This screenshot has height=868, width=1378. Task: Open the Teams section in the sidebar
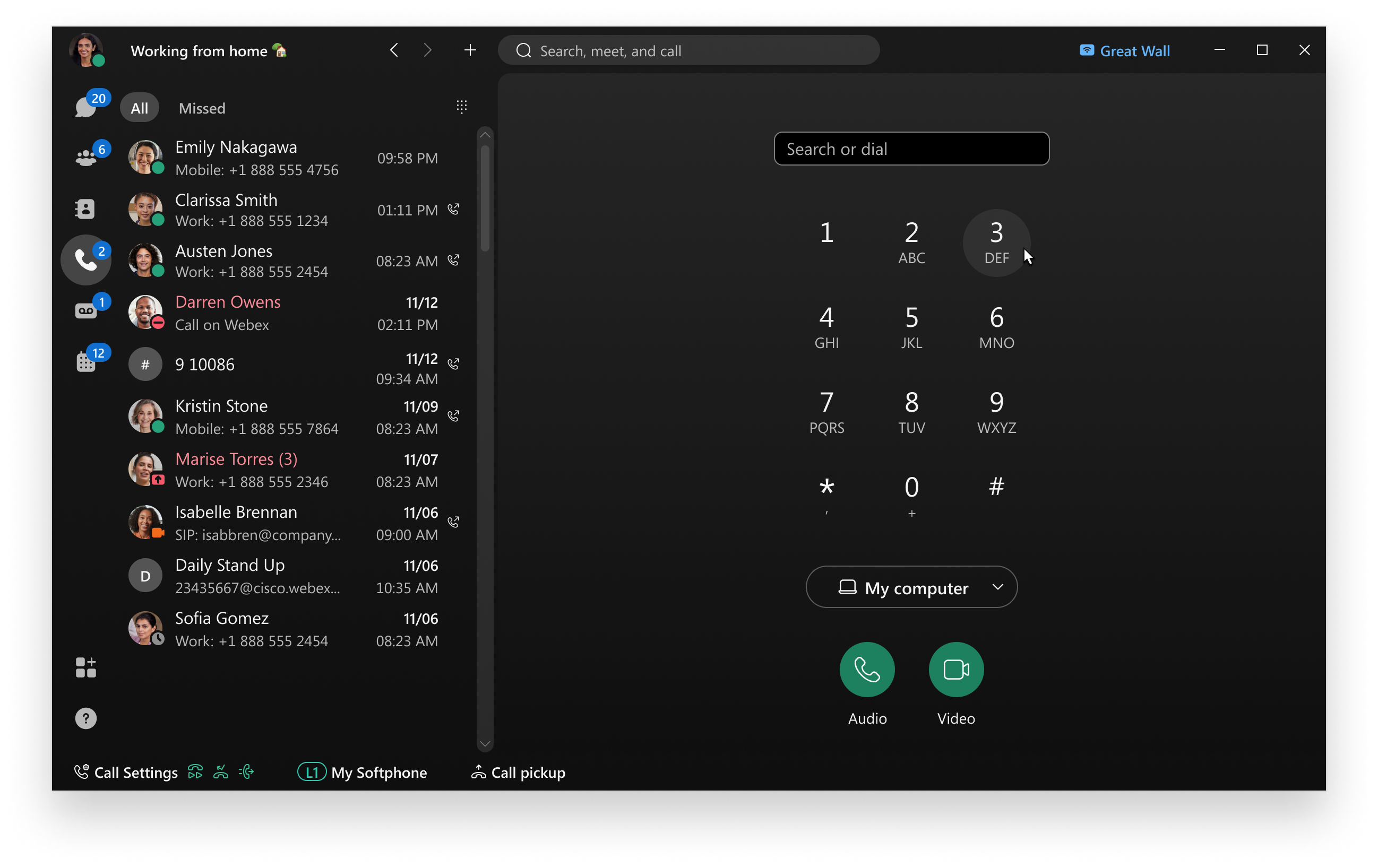86,157
